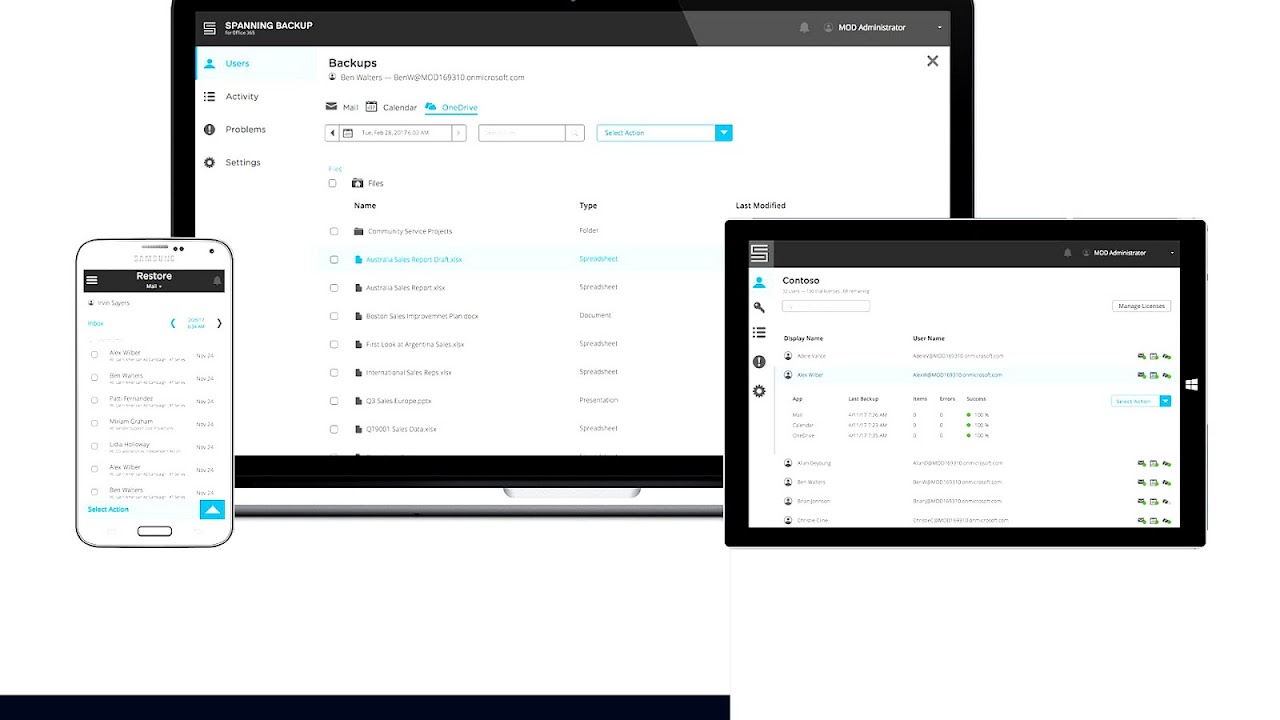Check Q3 Sales Europe.pptx checkbox

pyautogui.click(x=334, y=401)
